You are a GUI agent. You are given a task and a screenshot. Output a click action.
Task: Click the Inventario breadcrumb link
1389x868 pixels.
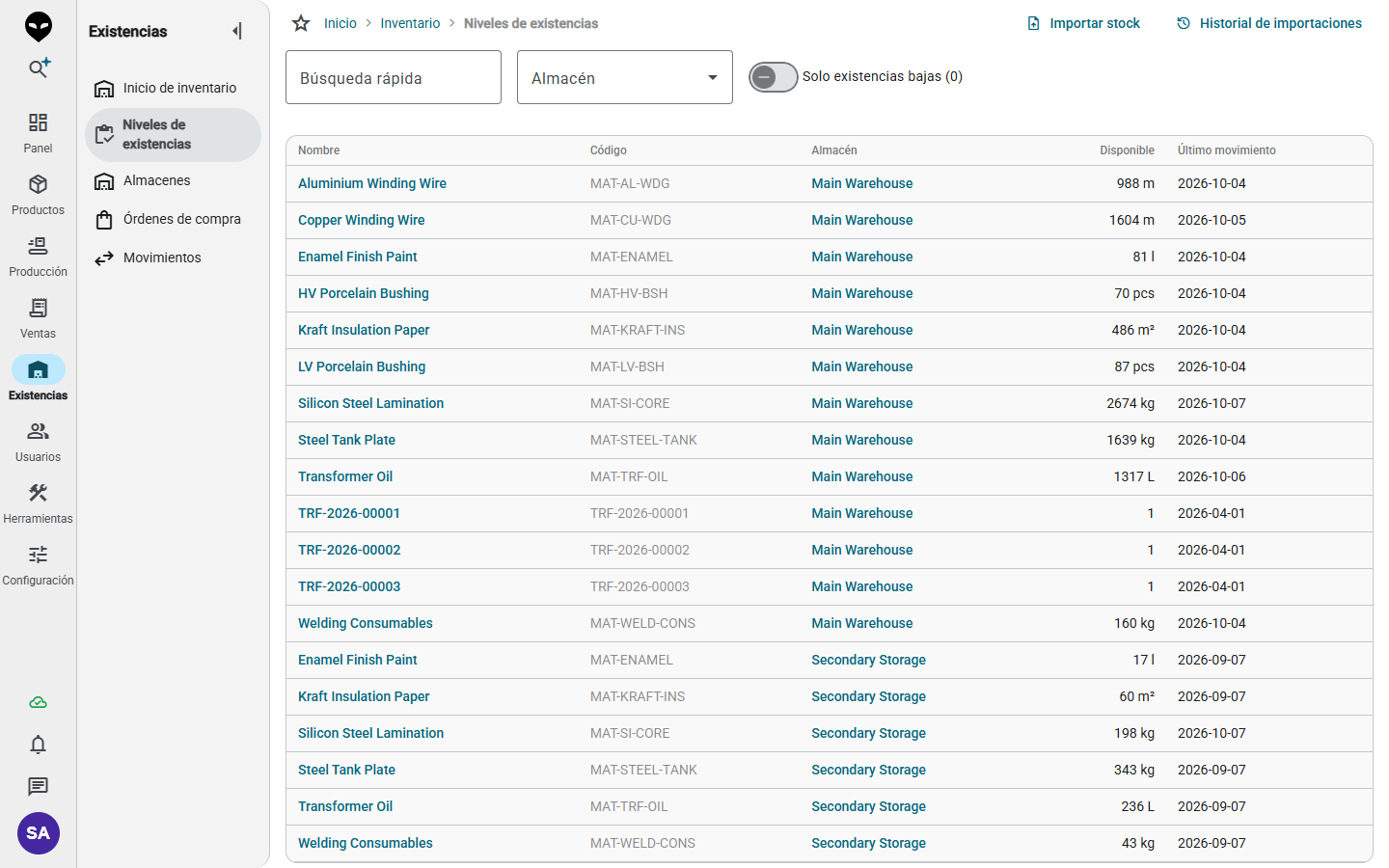coord(410,23)
